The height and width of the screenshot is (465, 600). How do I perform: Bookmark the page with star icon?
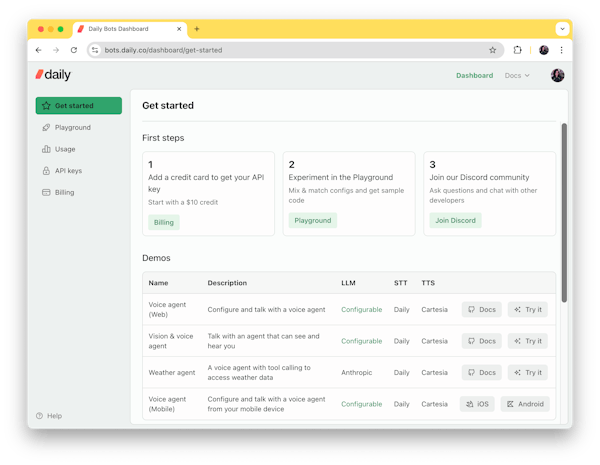492,50
